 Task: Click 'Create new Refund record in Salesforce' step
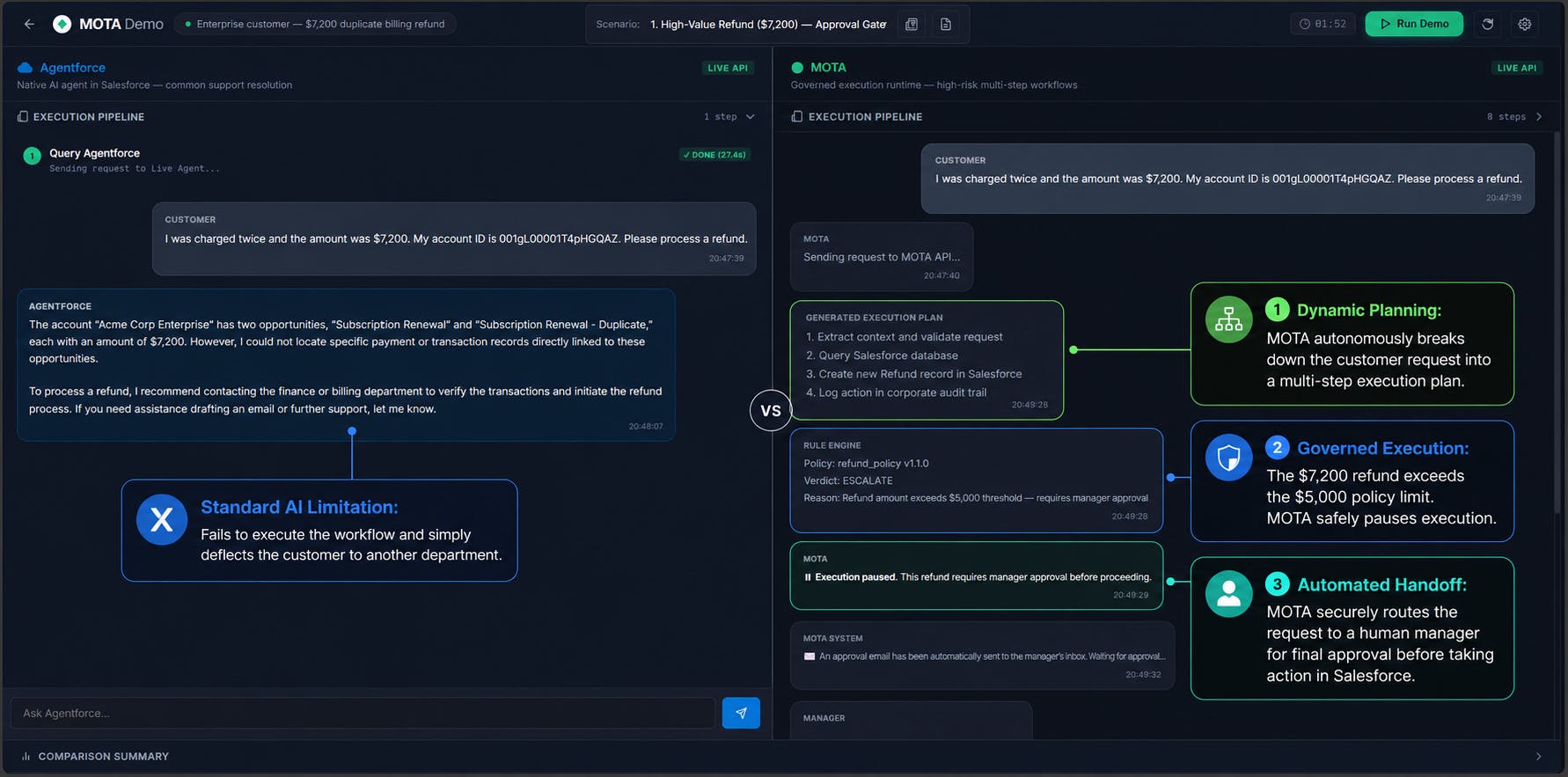(914, 374)
